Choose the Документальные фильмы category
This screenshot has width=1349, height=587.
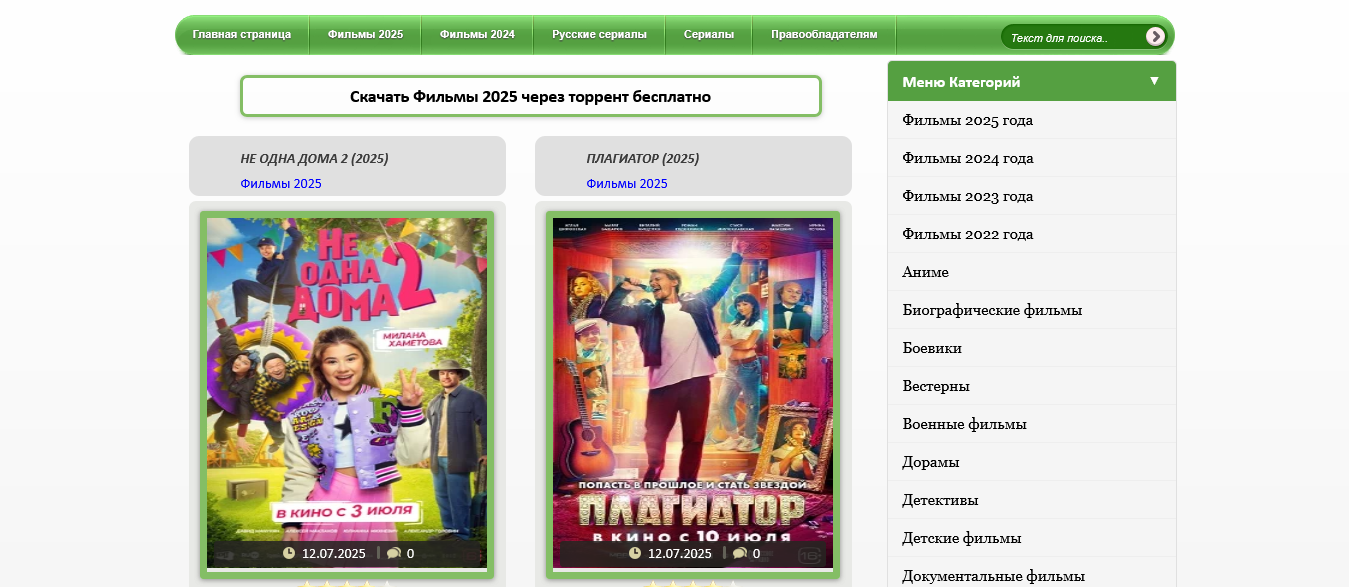[x=1032, y=573]
